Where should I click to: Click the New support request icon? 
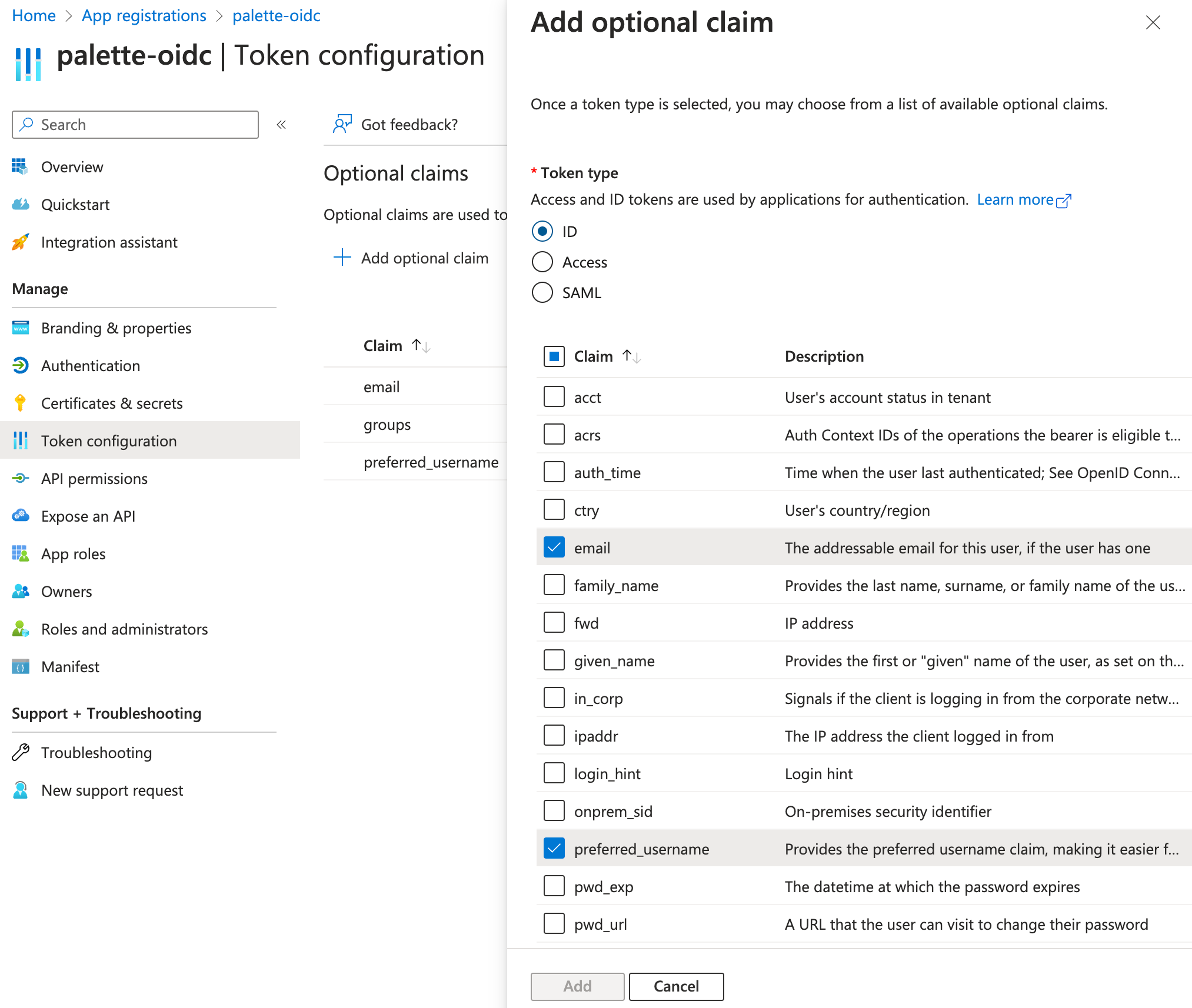(x=21, y=790)
